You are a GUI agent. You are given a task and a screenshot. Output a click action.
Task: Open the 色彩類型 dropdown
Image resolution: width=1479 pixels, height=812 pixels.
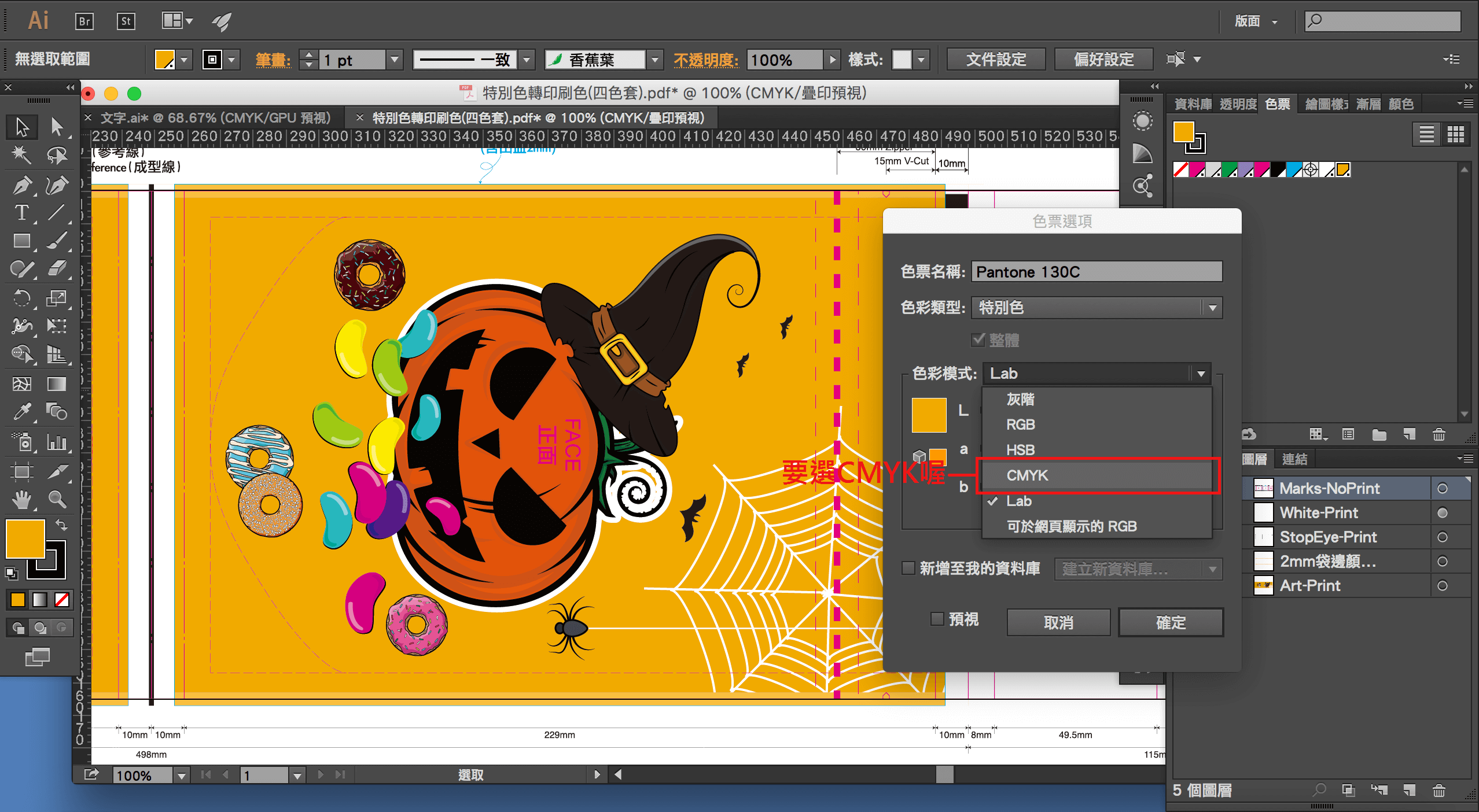click(1096, 307)
